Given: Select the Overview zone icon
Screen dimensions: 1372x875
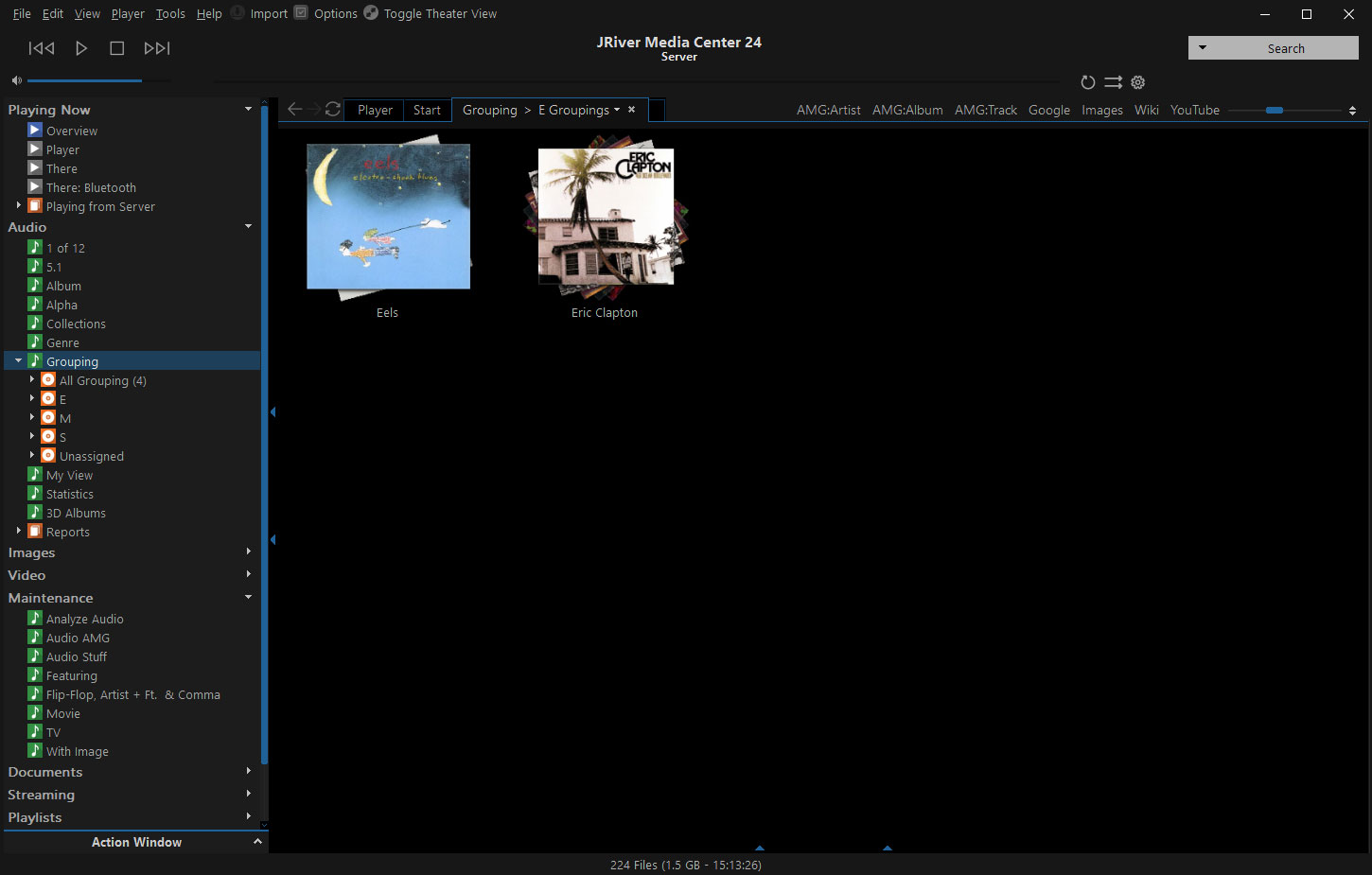Looking at the screenshot, I should coord(35,131).
